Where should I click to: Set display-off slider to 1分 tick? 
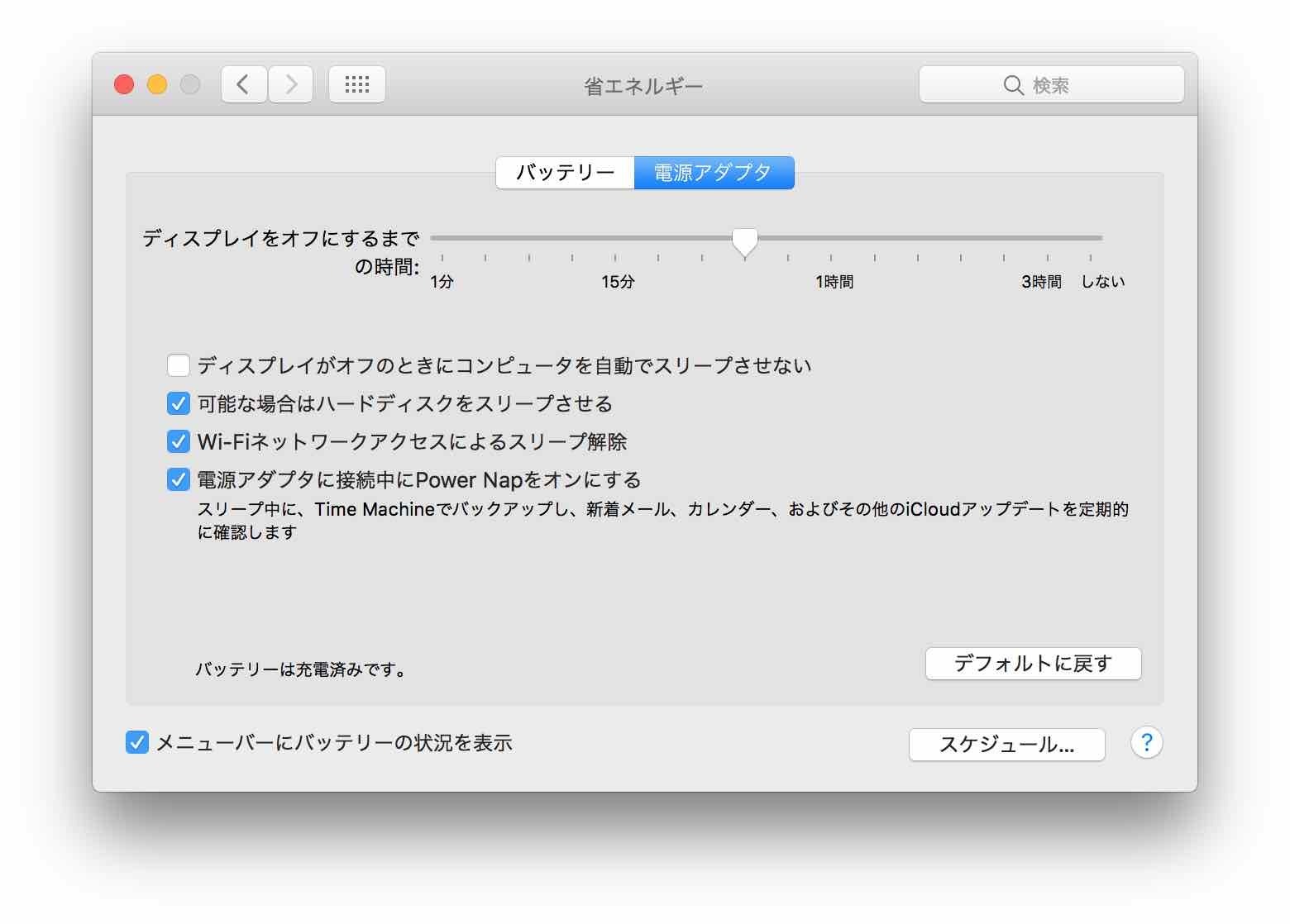(x=442, y=238)
